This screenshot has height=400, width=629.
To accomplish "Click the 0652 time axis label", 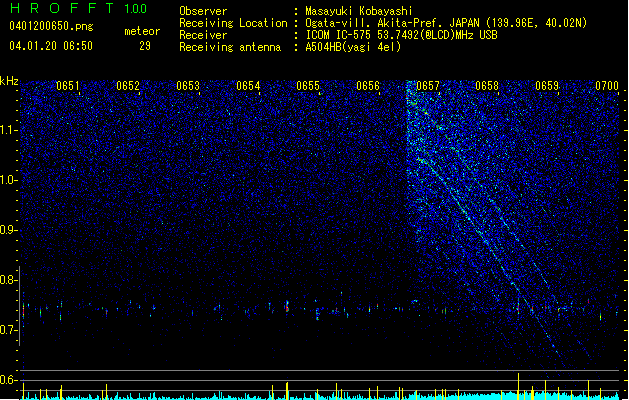I will coord(128,86).
